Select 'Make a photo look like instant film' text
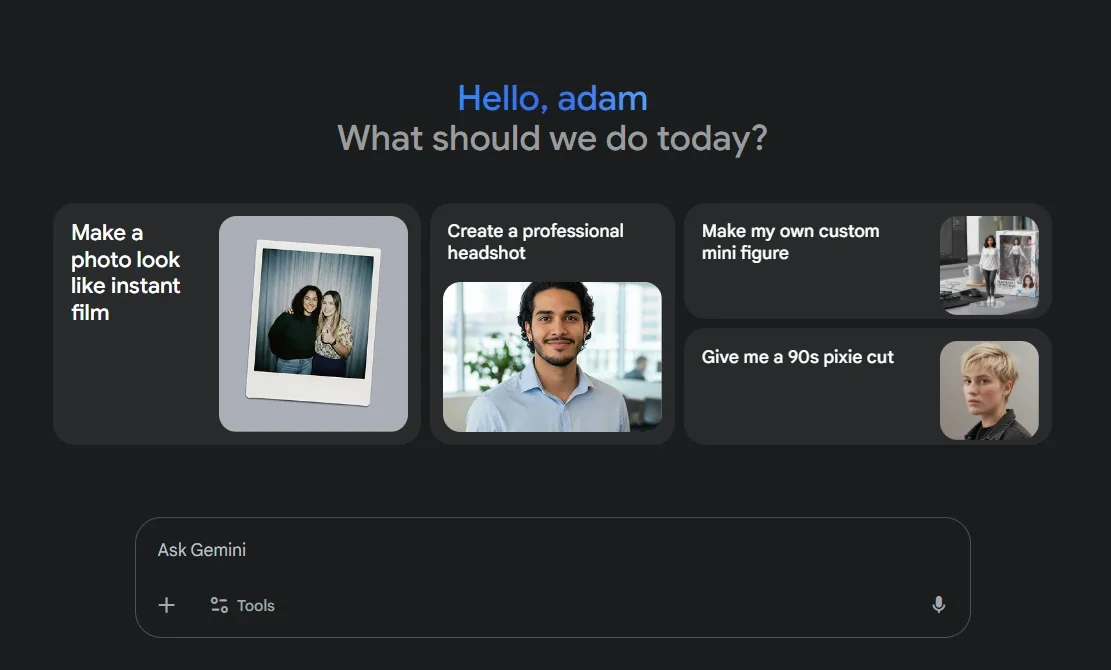This screenshot has height=670, width=1111. coord(125,273)
